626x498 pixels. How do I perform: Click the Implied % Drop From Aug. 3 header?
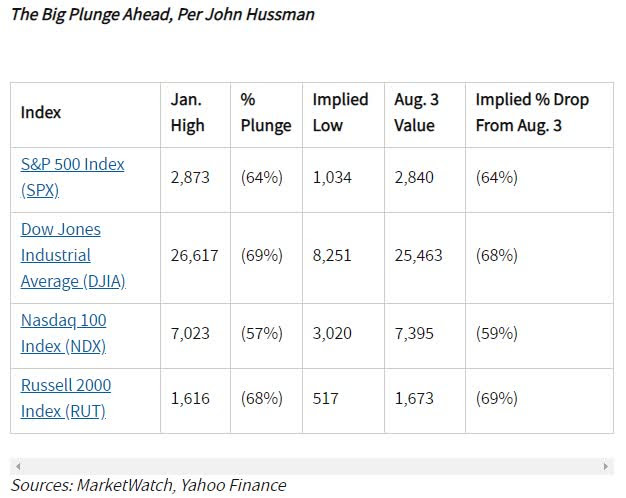(532, 112)
